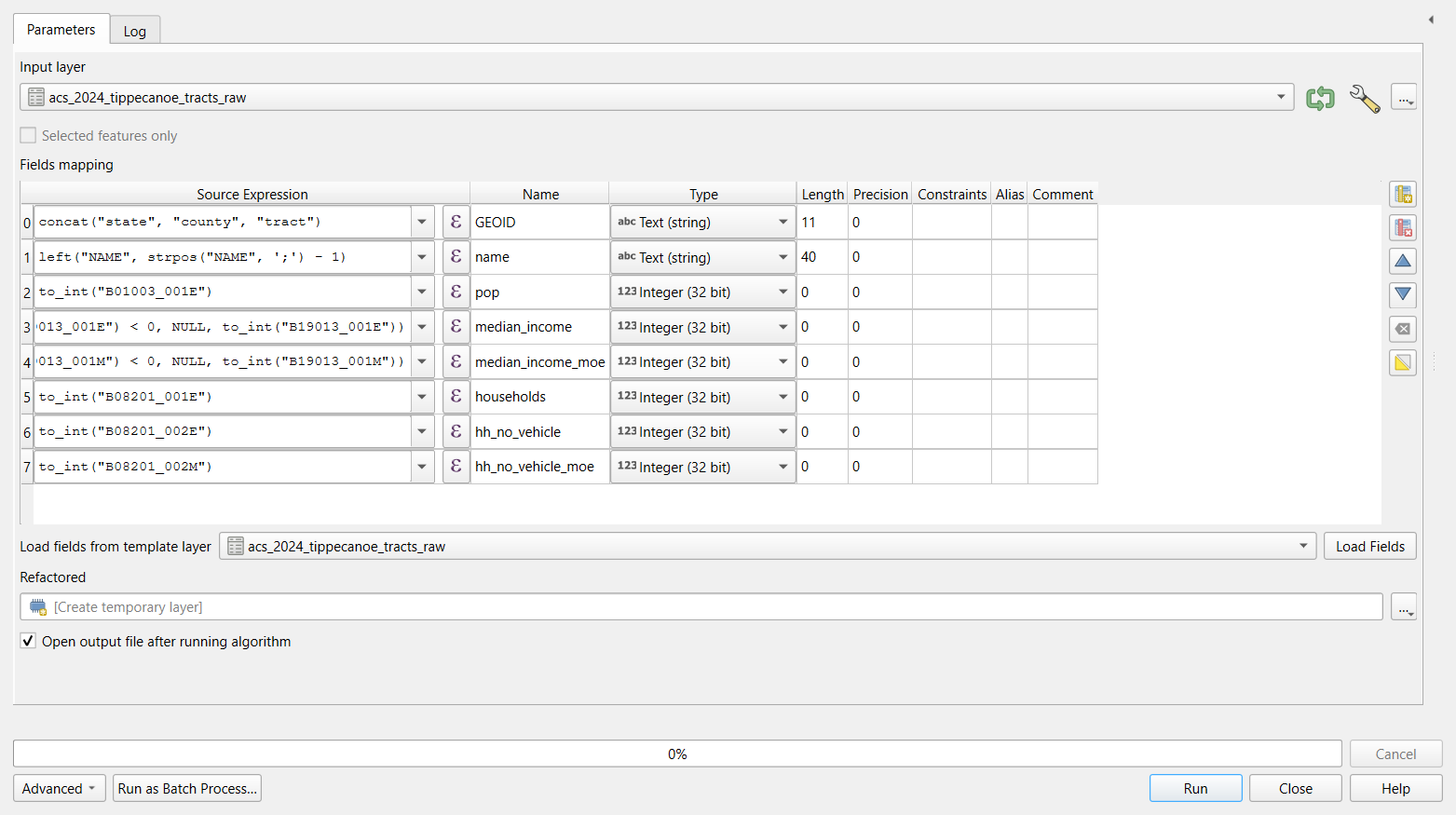This screenshot has width=1456, height=815.
Task: Click the Constraints column header
Action: [x=952, y=194]
